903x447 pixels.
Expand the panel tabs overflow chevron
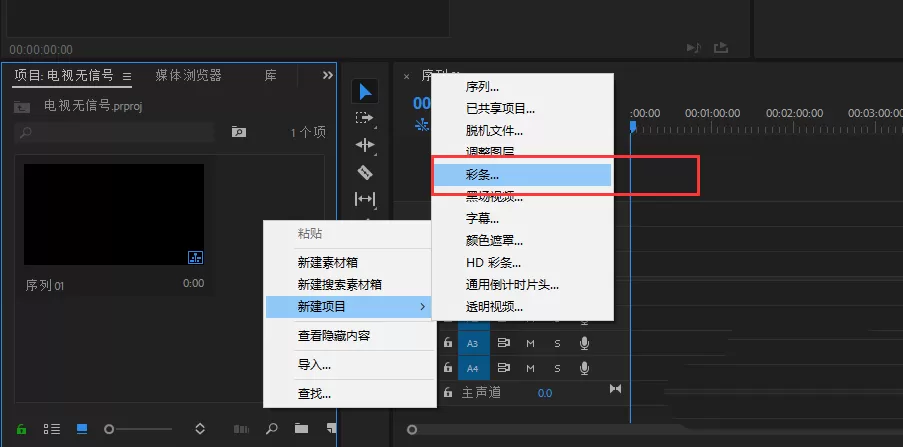[327, 75]
